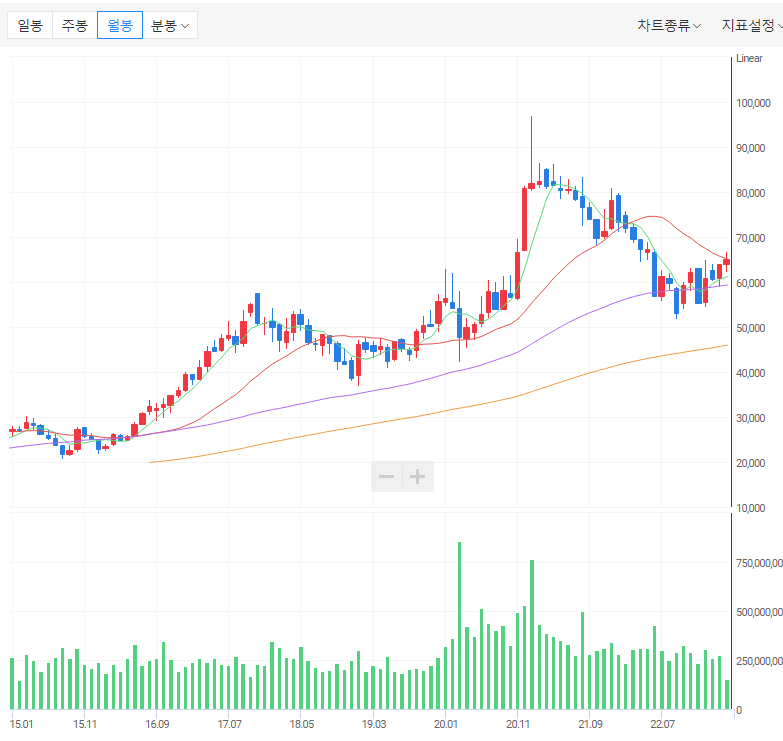Click the last volume bar at the right edge

(x=727, y=695)
